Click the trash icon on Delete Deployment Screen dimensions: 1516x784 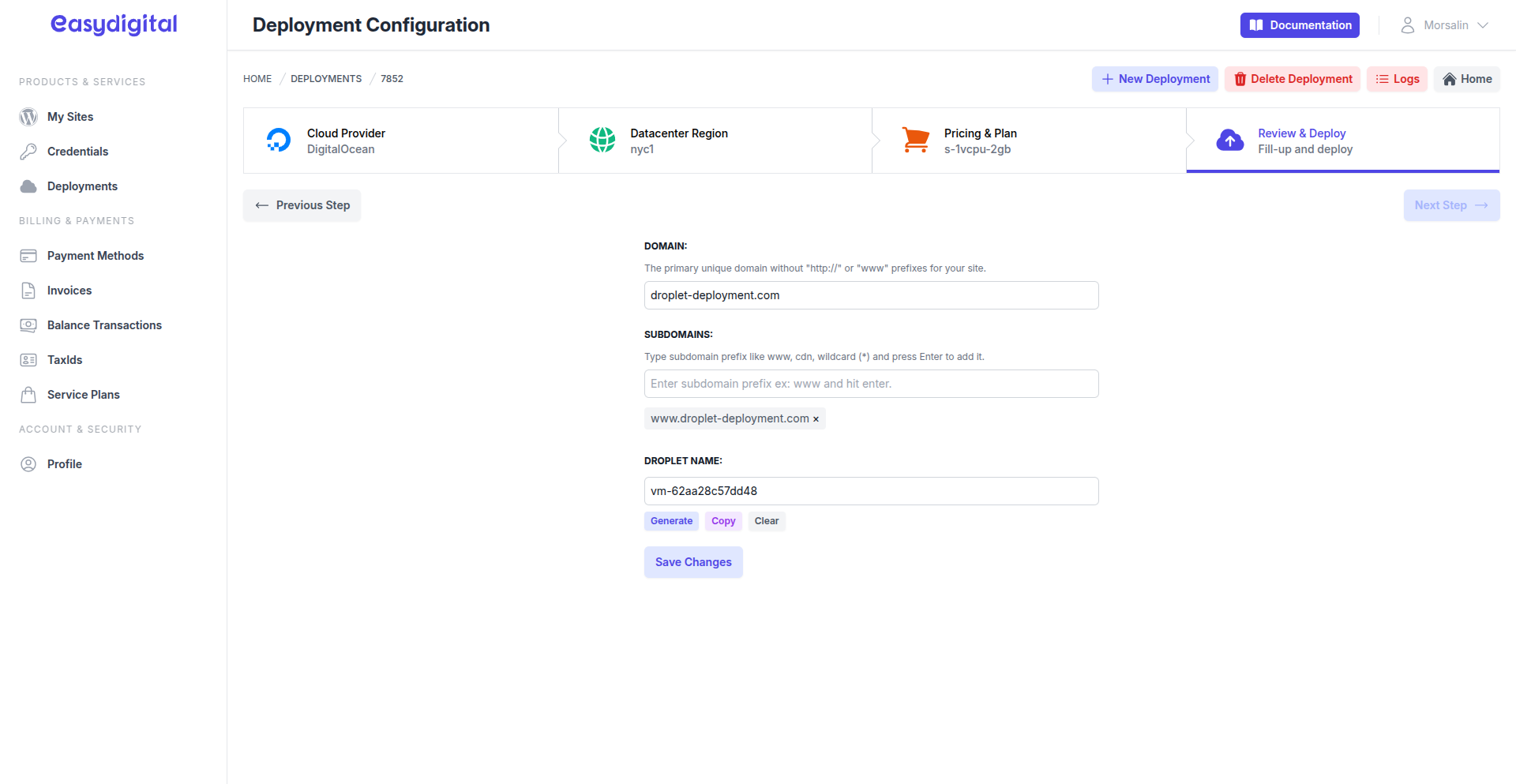click(x=1241, y=79)
